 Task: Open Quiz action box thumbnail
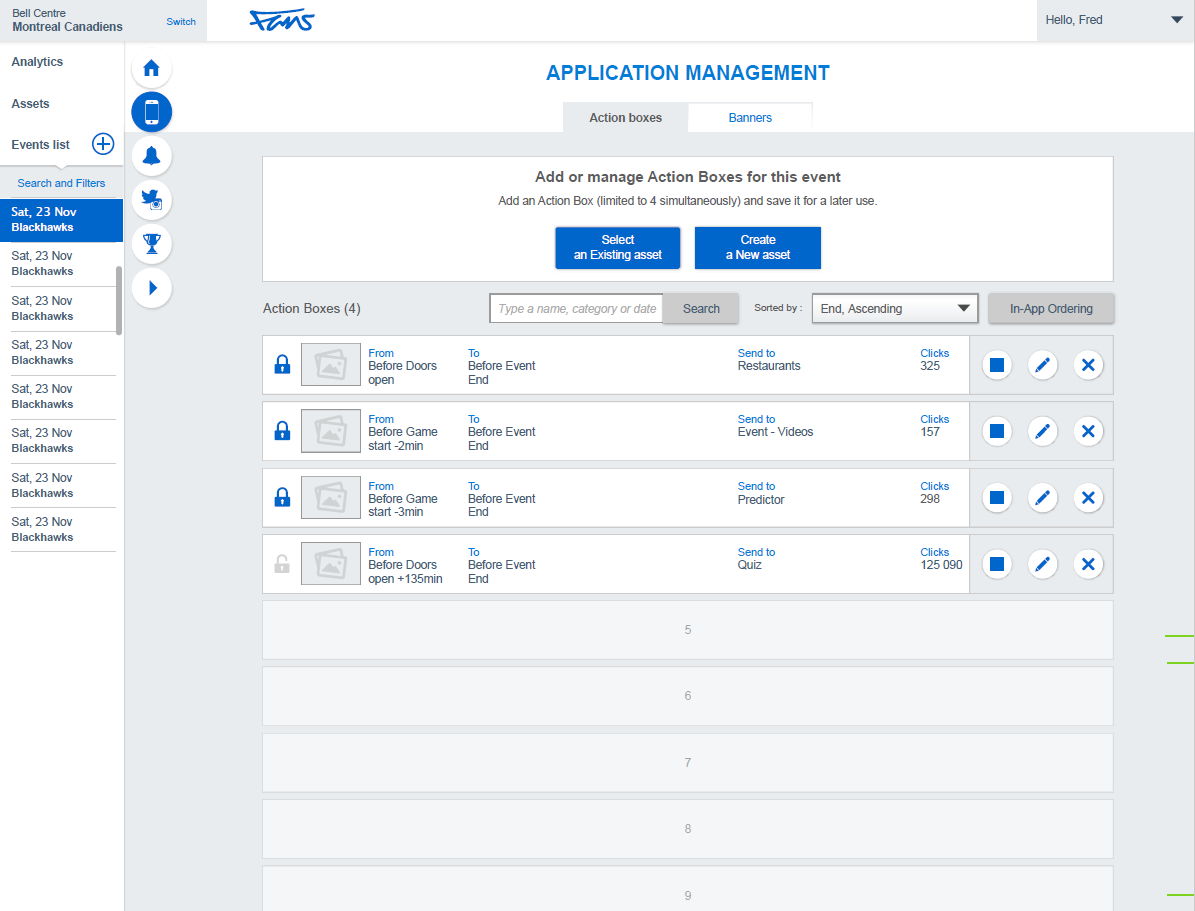click(331, 564)
